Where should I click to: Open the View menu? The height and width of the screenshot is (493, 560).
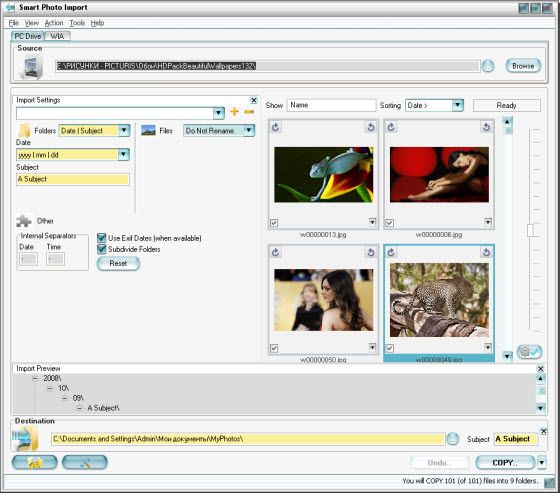[31, 23]
